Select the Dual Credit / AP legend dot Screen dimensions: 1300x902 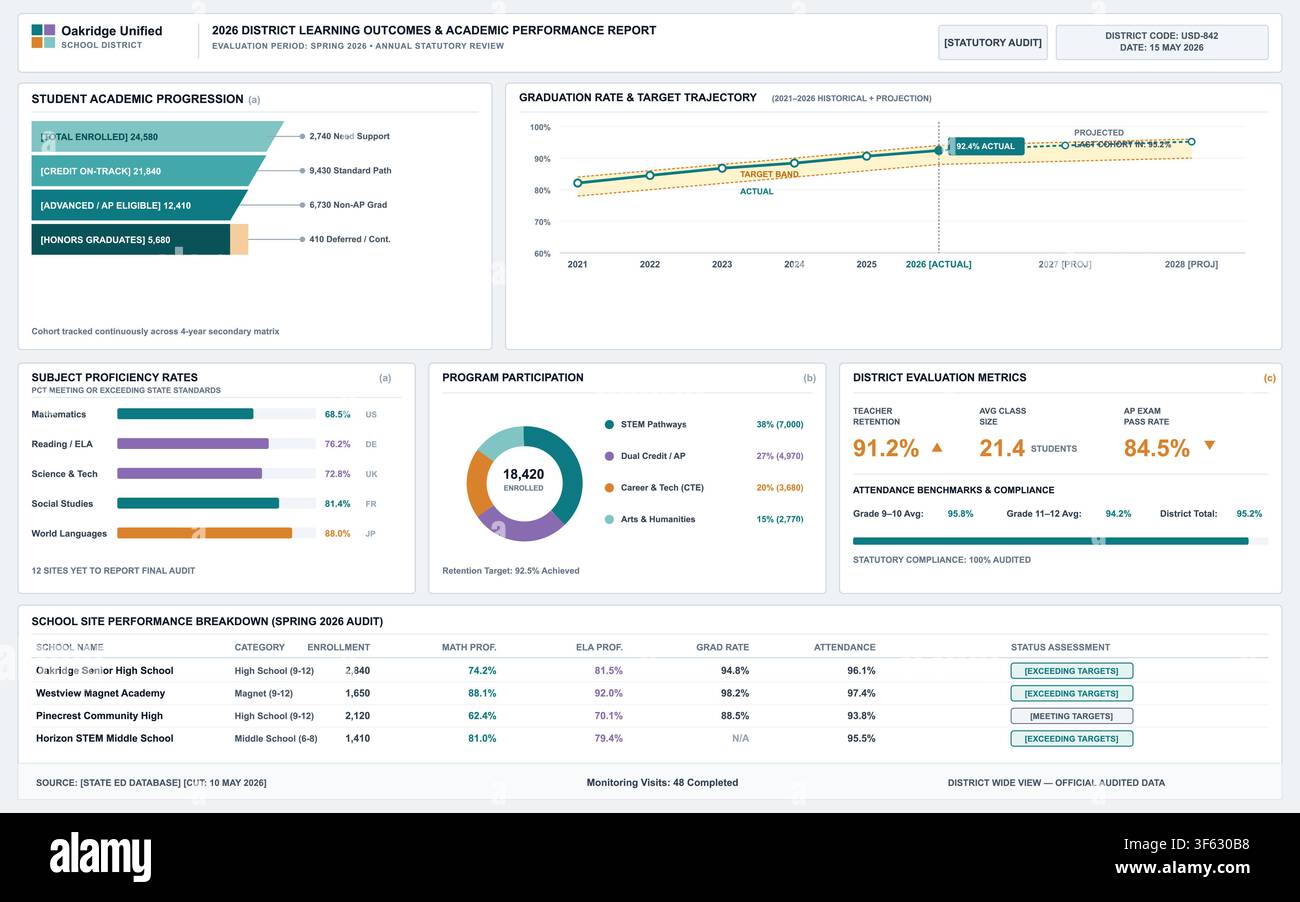[x=609, y=456]
